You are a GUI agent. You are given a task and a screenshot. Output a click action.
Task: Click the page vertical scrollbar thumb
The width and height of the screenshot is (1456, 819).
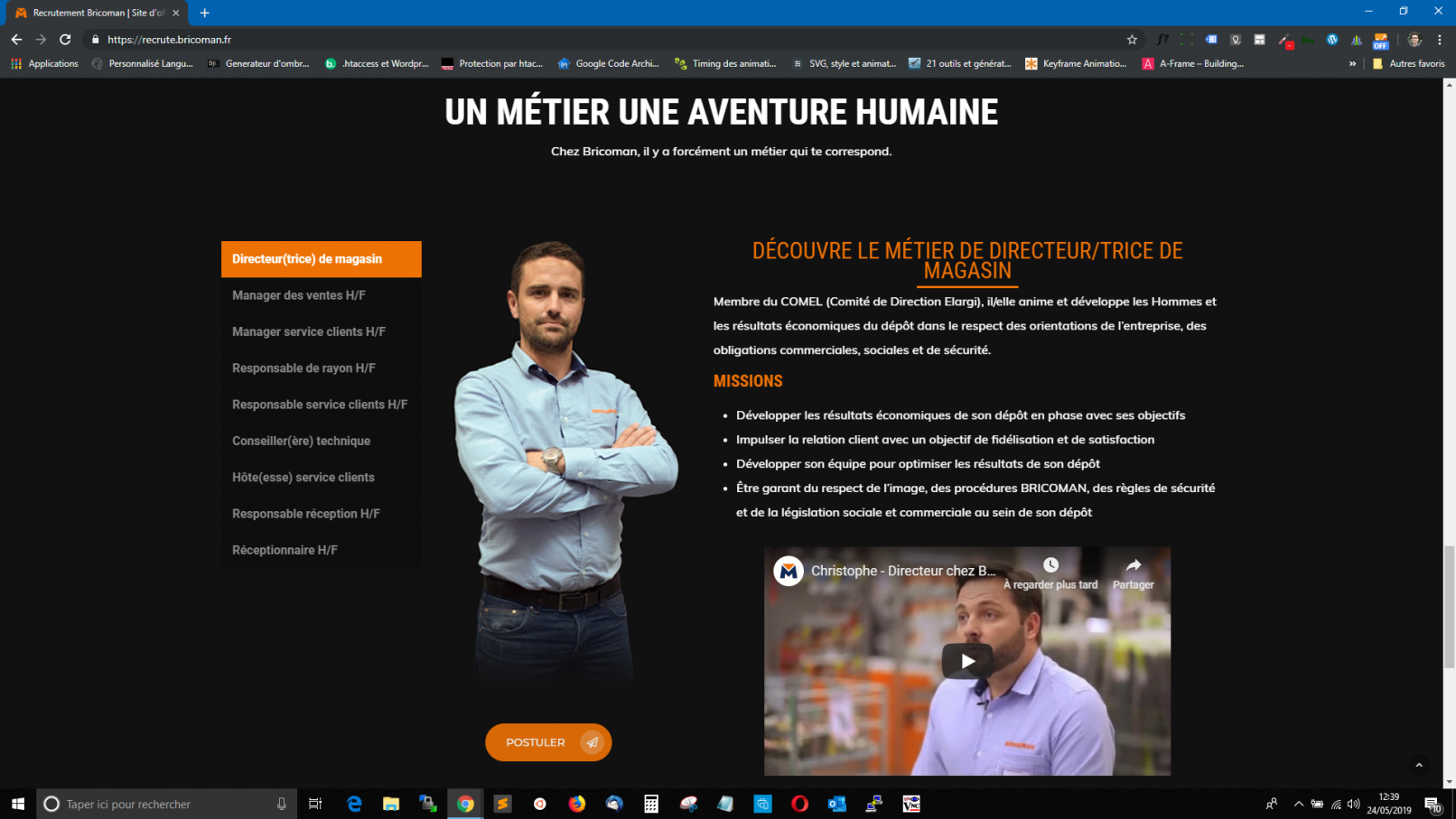point(1449,607)
